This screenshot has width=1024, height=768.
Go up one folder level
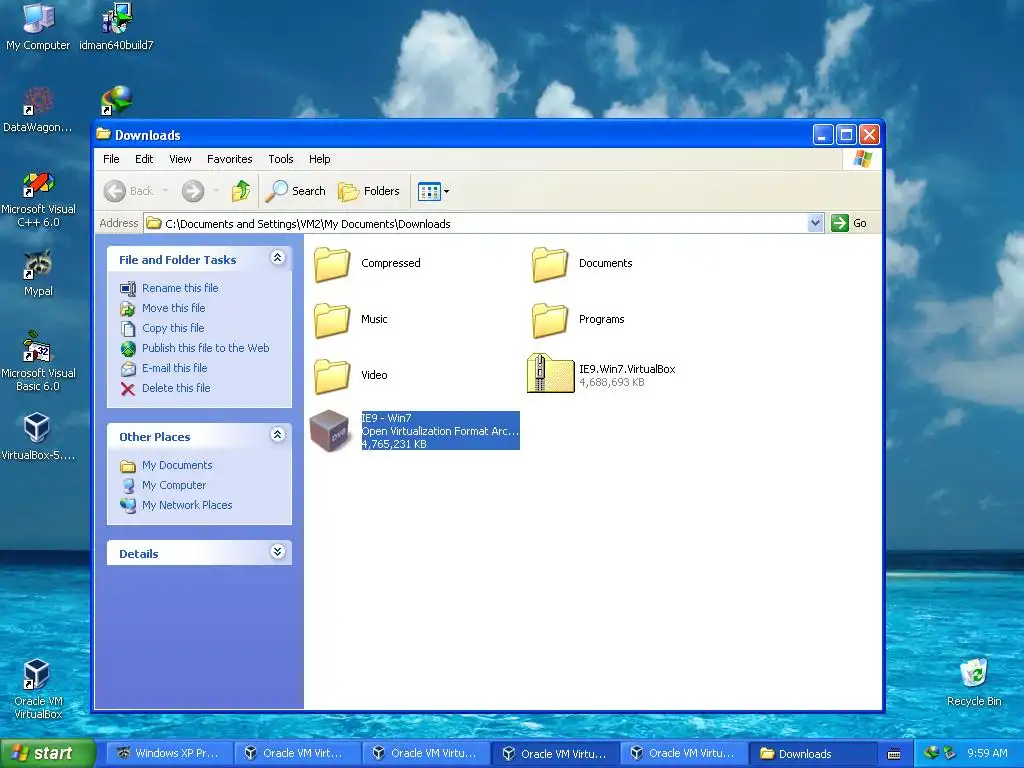240,191
